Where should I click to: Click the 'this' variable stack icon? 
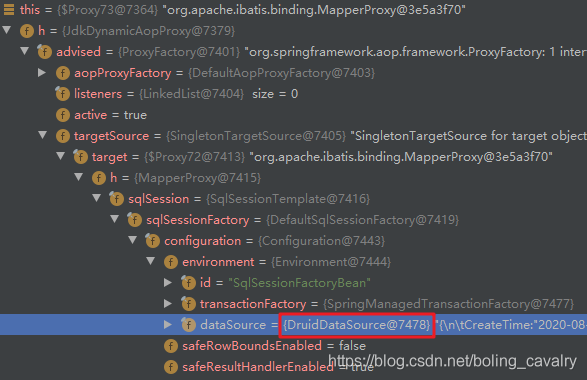tap(9, 9)
